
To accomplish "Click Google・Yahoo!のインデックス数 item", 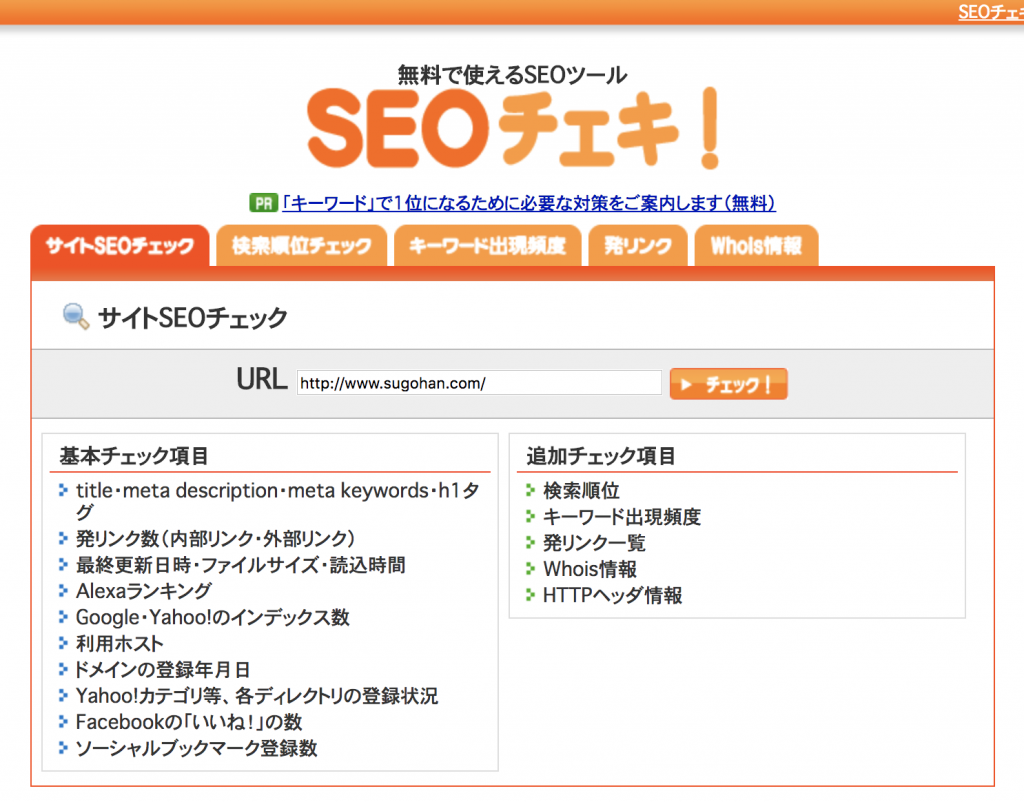I will [x=213, y=617].
